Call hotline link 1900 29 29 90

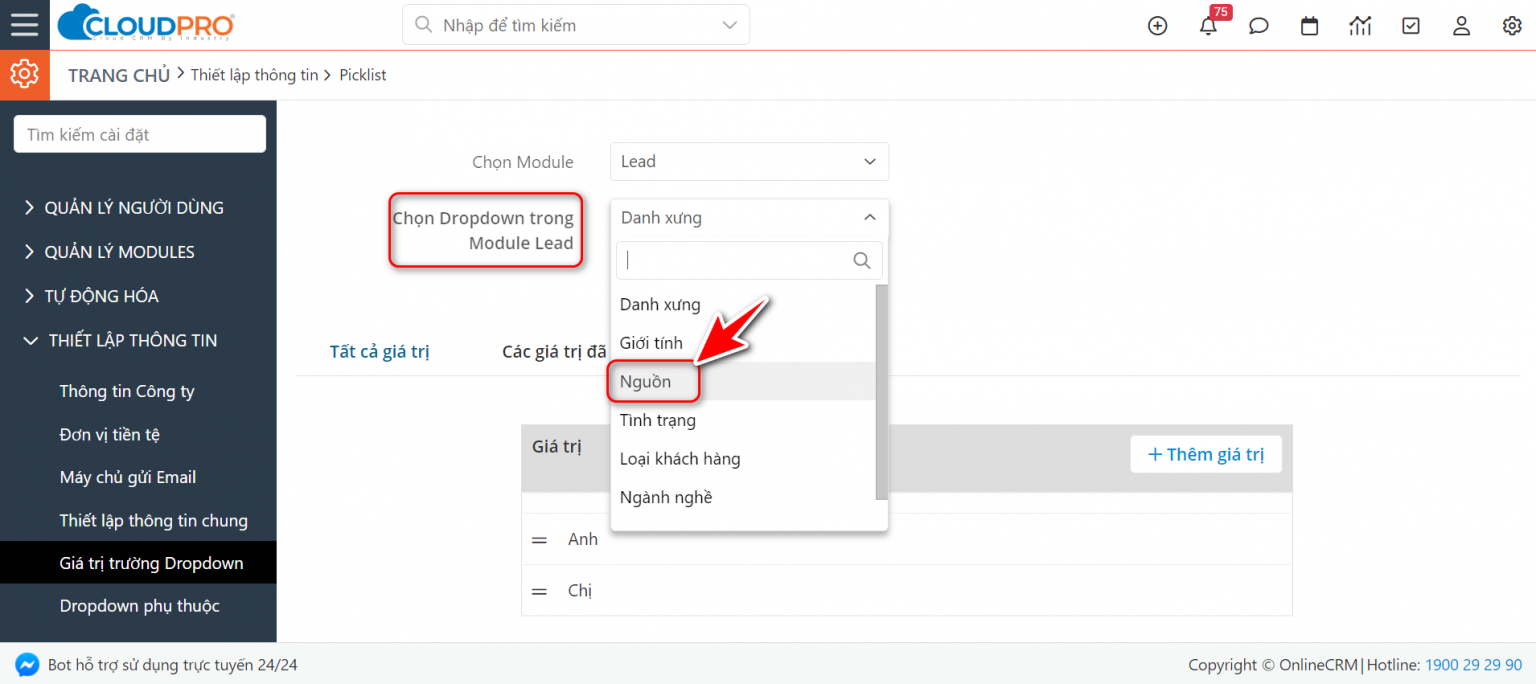coord(1473,664)
